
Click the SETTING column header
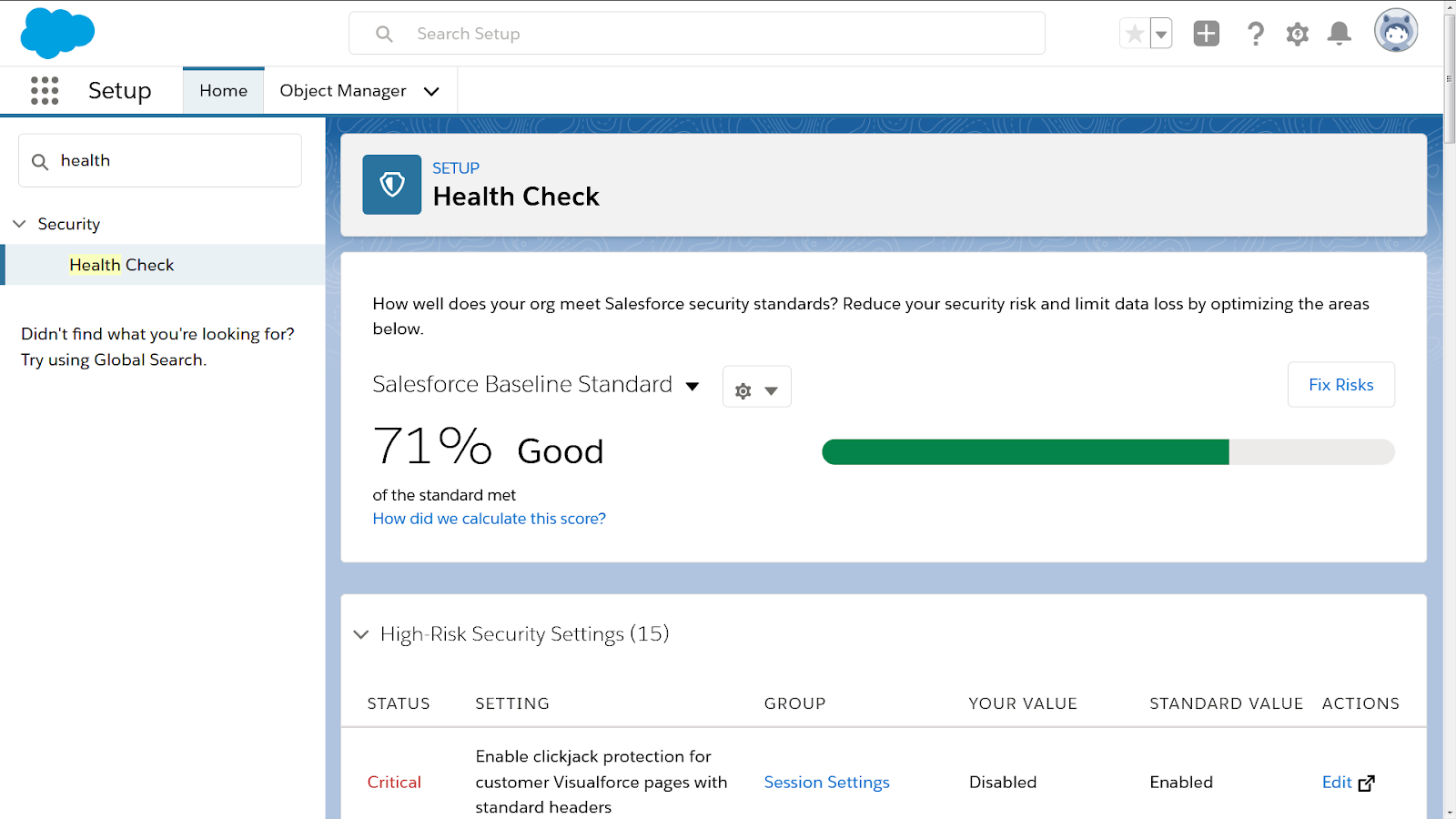pyautogui.click(x=512, y=703)
